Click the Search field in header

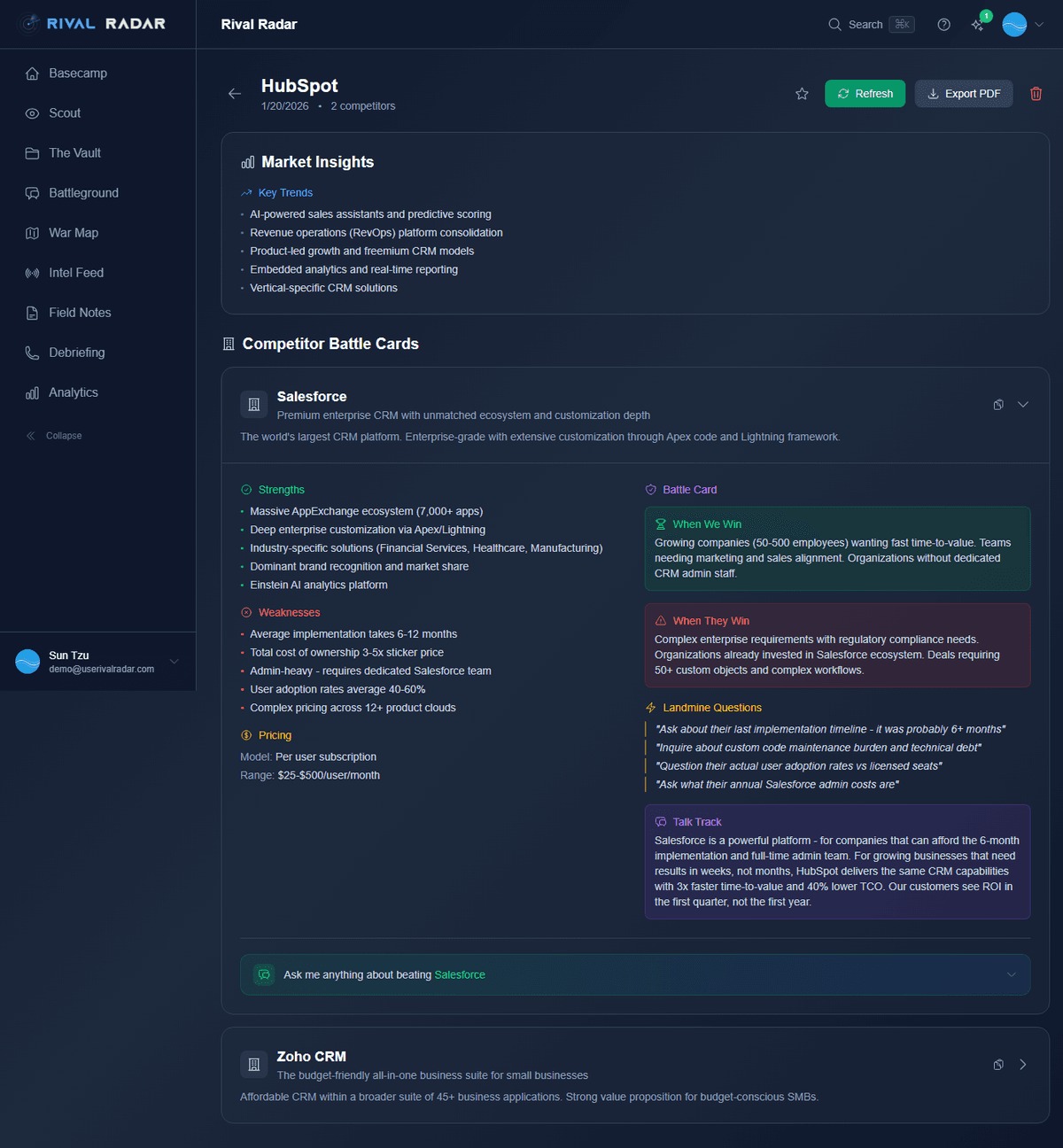point(870,25)
